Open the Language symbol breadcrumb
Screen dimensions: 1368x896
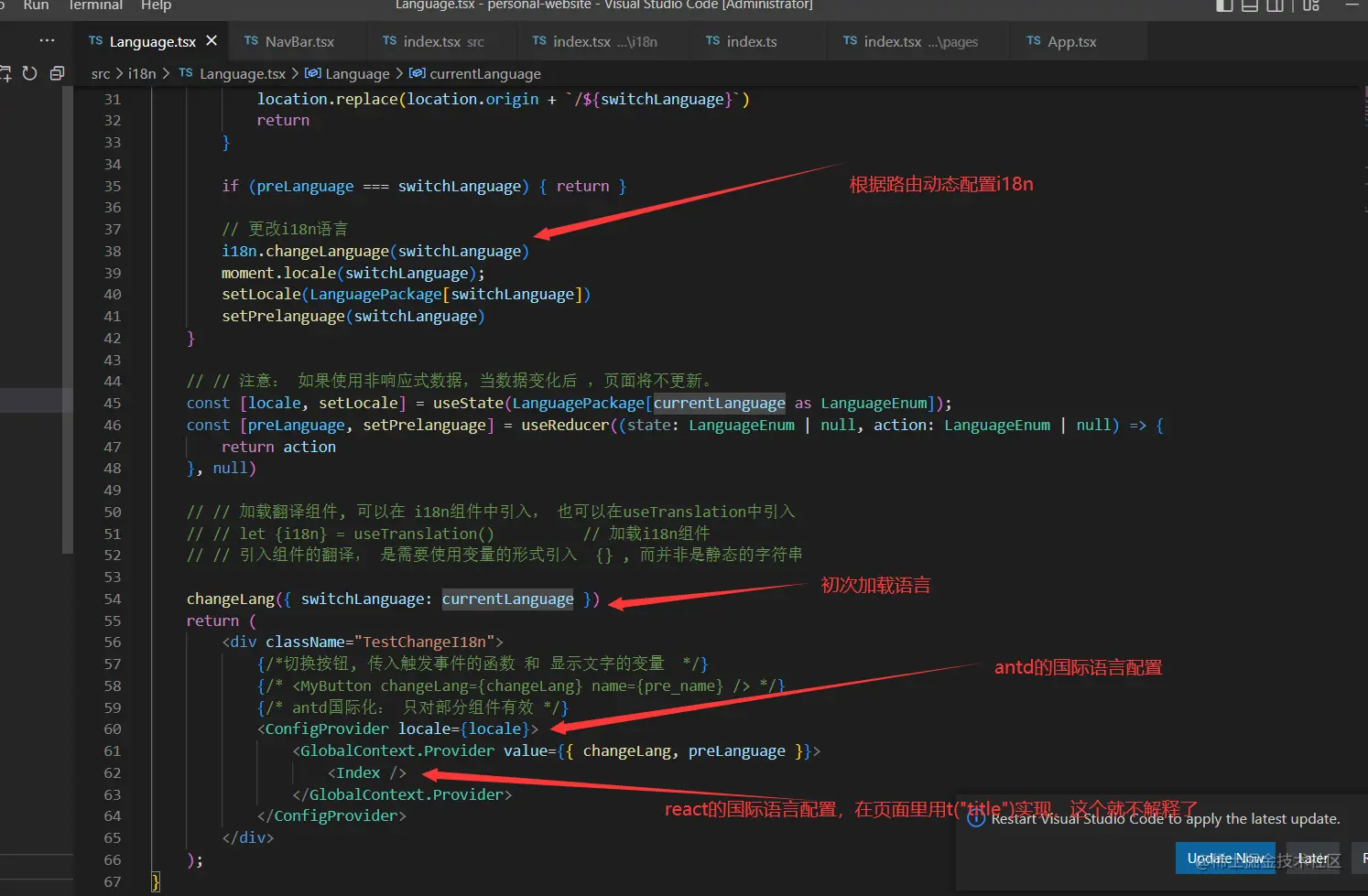[357, 73]
